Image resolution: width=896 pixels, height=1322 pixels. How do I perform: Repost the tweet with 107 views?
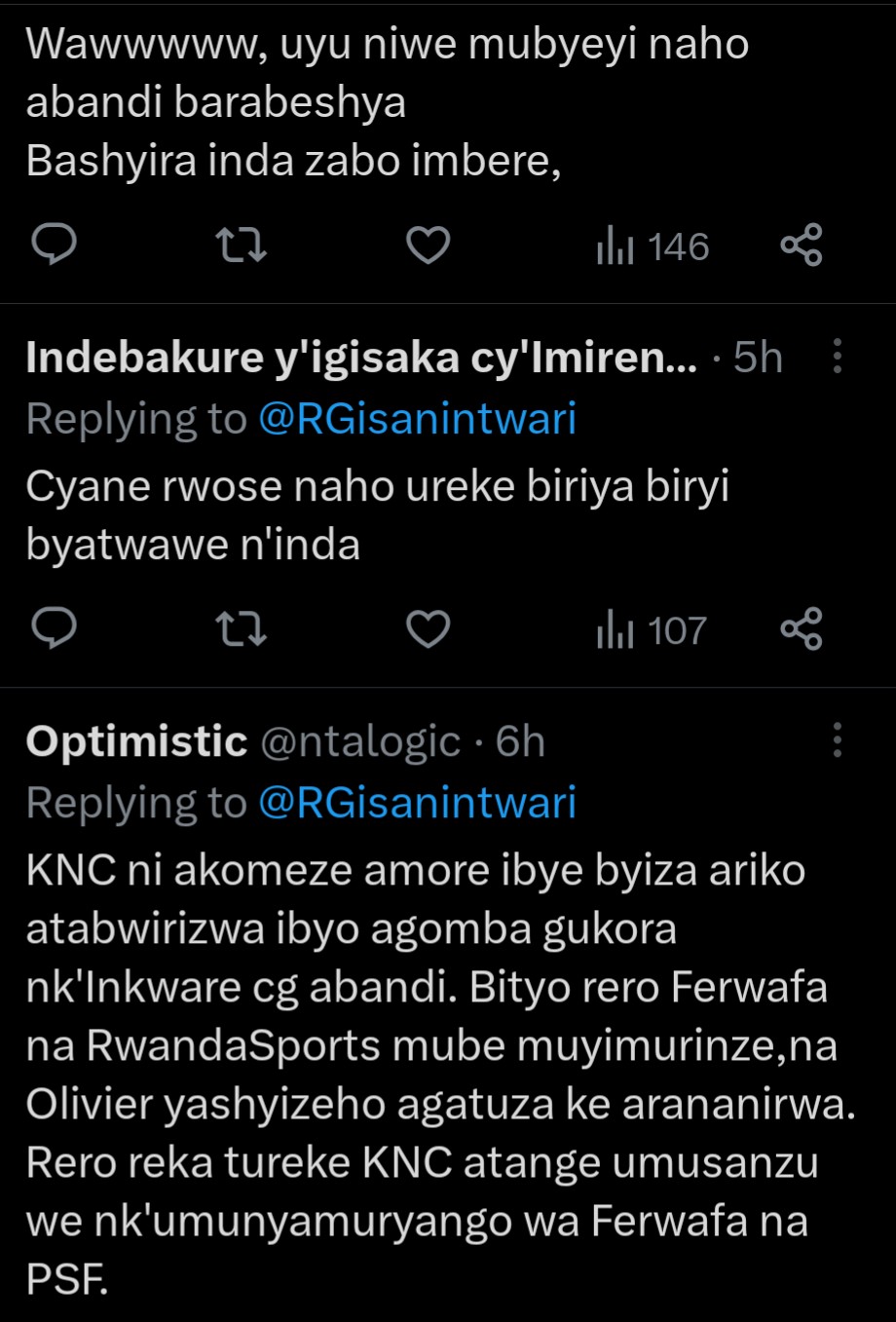coord(241,629)
